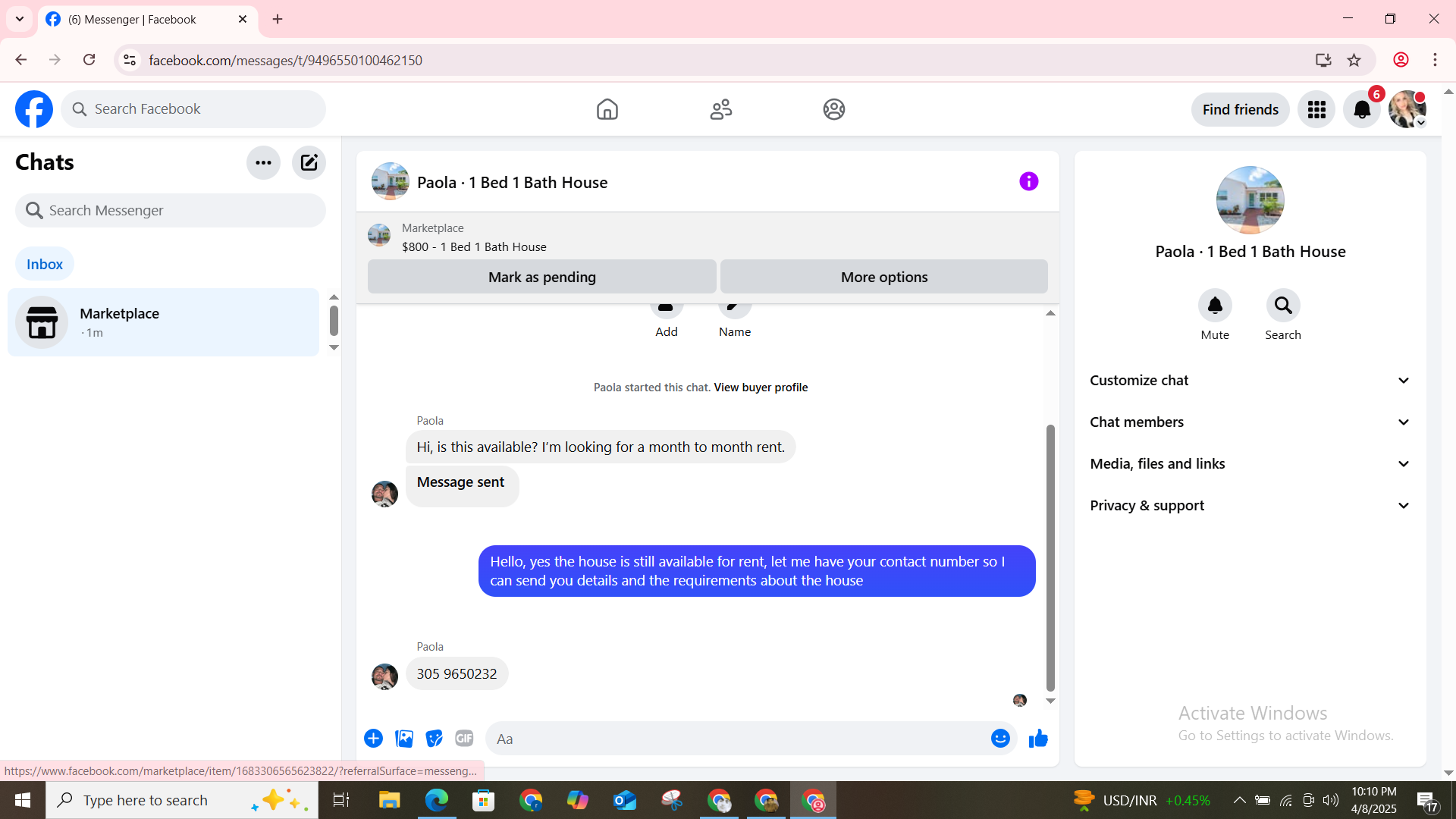Viewport: 1456px width, 819px height.
Task: Click the Mark as pending button
Action: coord(541,277)
